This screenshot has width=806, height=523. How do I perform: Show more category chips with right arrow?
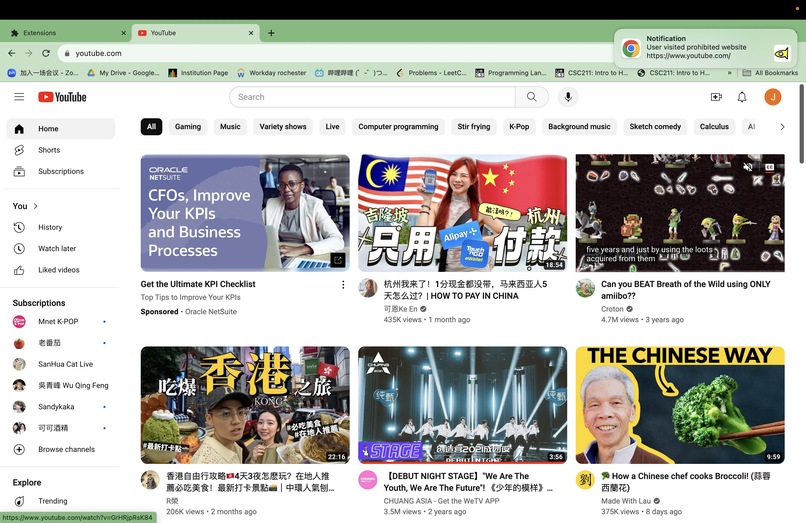pyautogui.click(x=782, y=127)
